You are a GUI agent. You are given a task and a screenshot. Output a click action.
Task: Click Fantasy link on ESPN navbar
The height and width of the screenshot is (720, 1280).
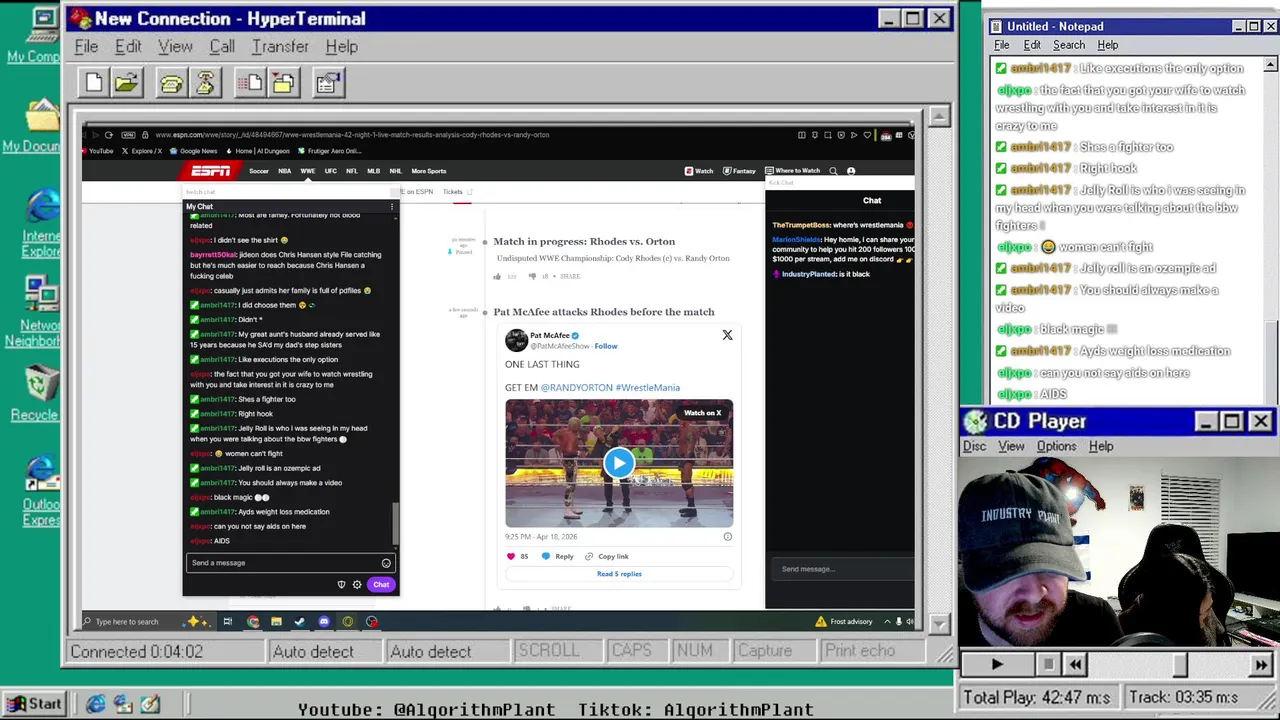click(738, 171)
